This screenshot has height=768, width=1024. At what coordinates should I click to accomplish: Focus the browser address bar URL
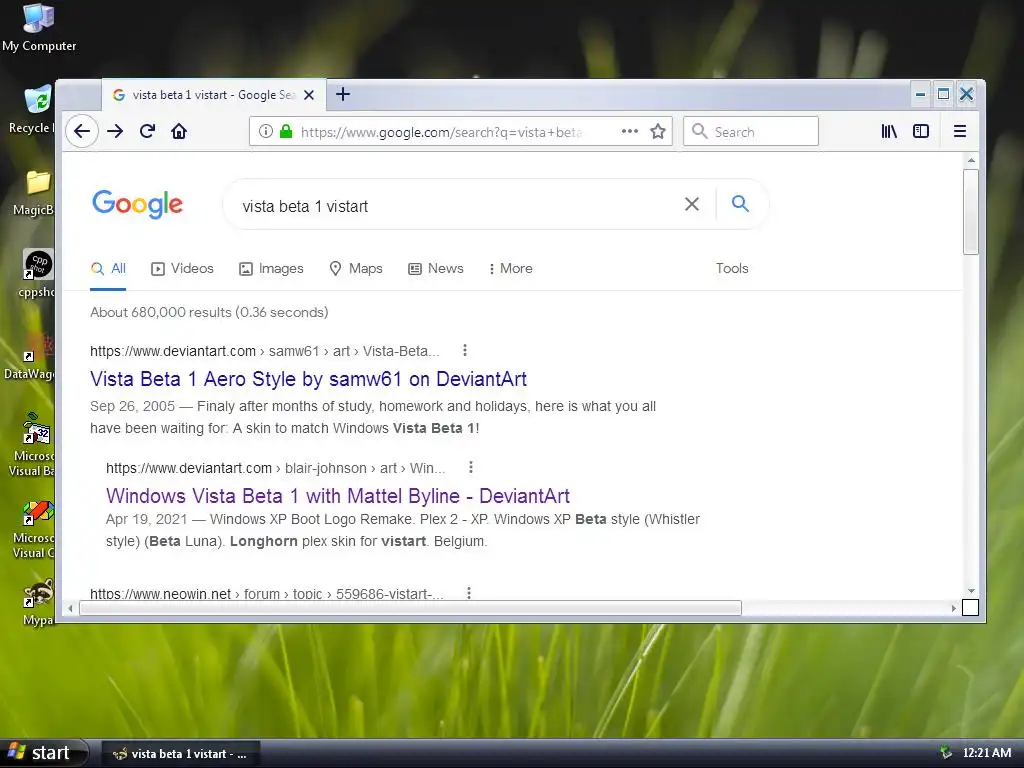(x=441, y=132)
